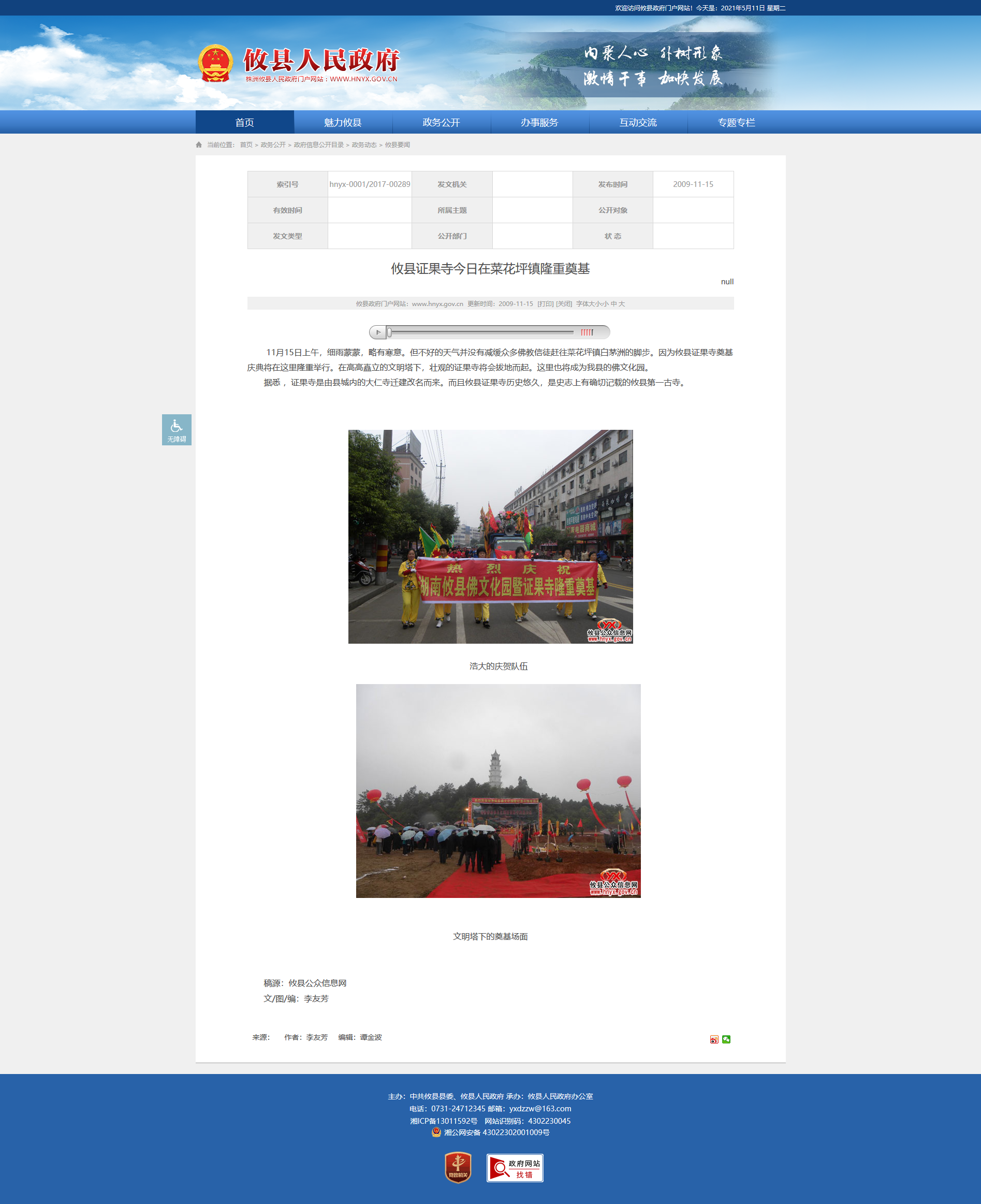The image size is (981, 1204).
Task: Open the parade banner photo
Action: (x=490, y=536)
